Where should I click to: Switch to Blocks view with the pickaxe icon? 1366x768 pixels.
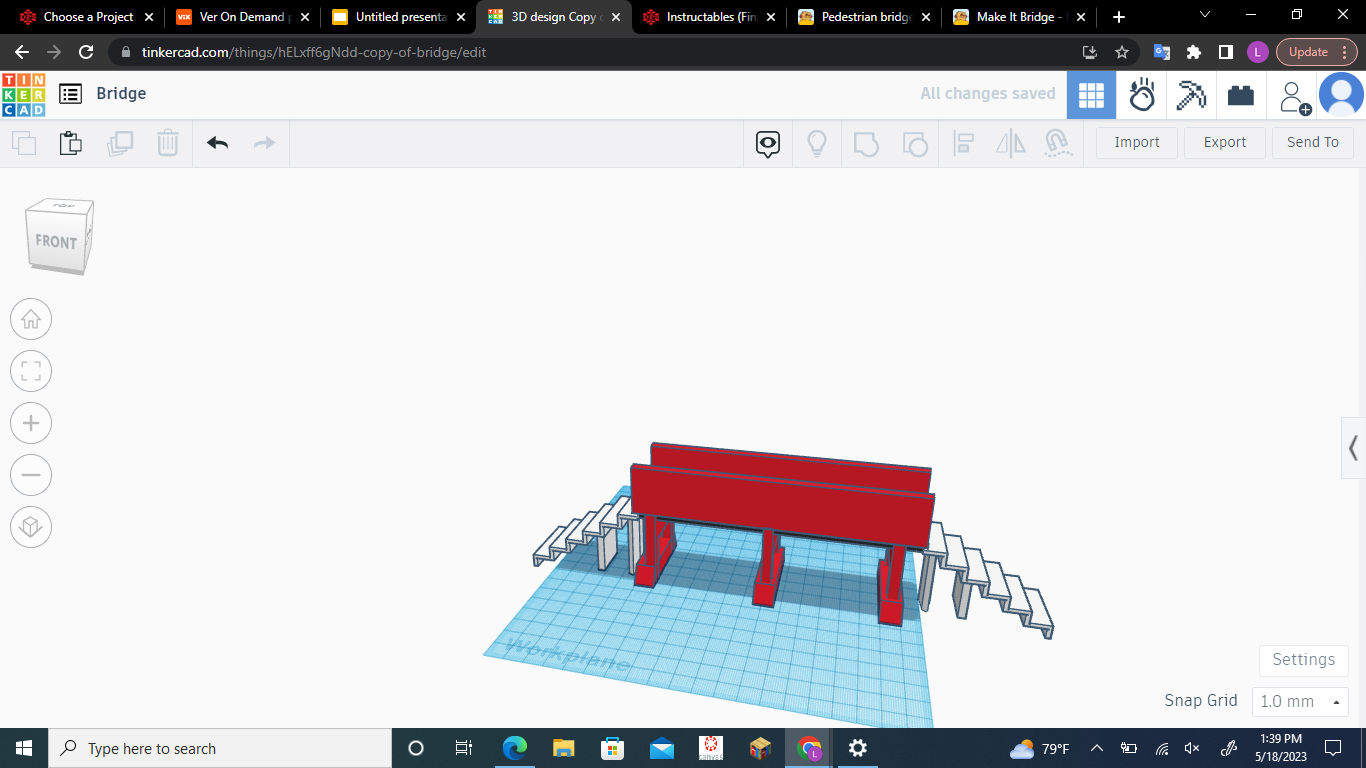[1190, 94]
